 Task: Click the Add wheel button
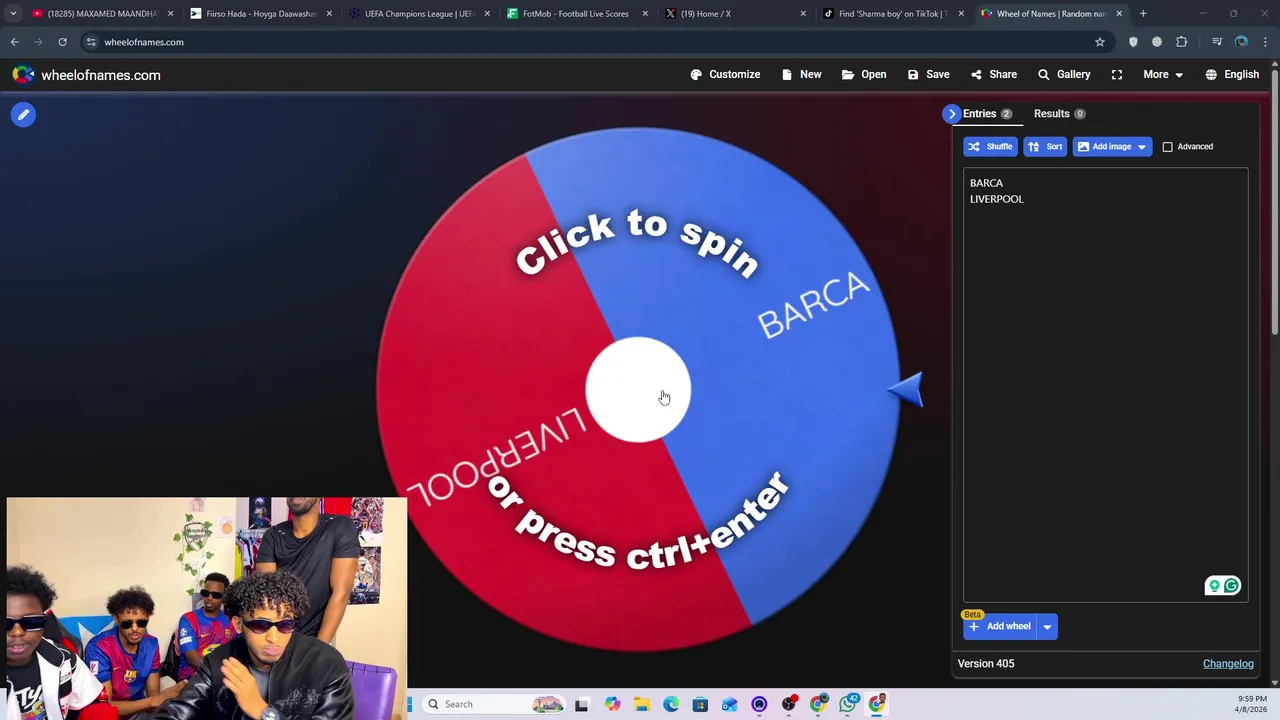click(x=999, y=627)
